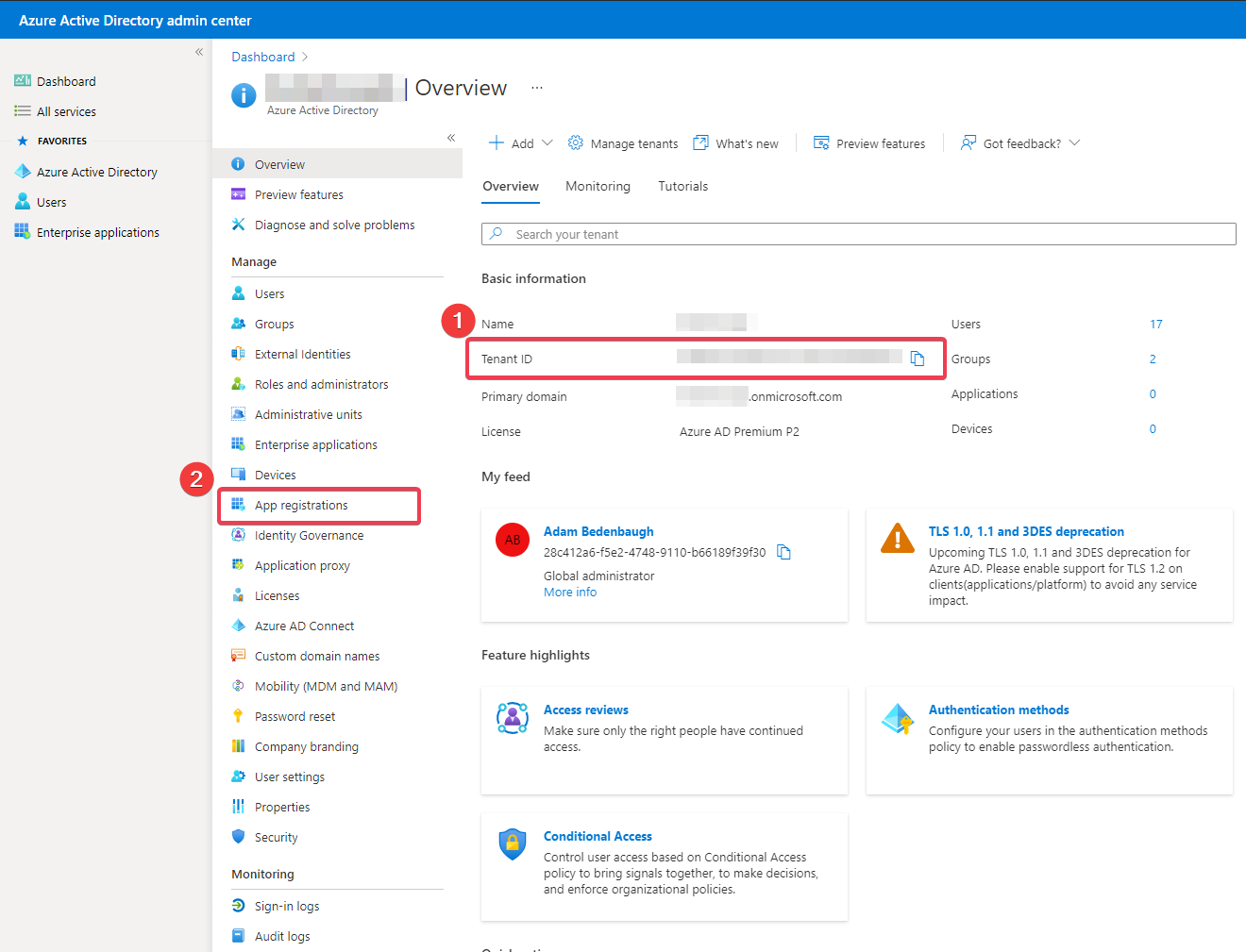Screen dimensions: 1246x952
Task: Open the Applications count 0
Action: pyautogui.click(x=1153, y=393)
